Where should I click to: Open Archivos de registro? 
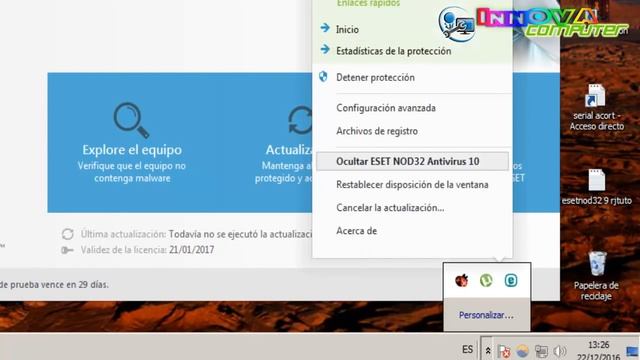pos(377,131)
